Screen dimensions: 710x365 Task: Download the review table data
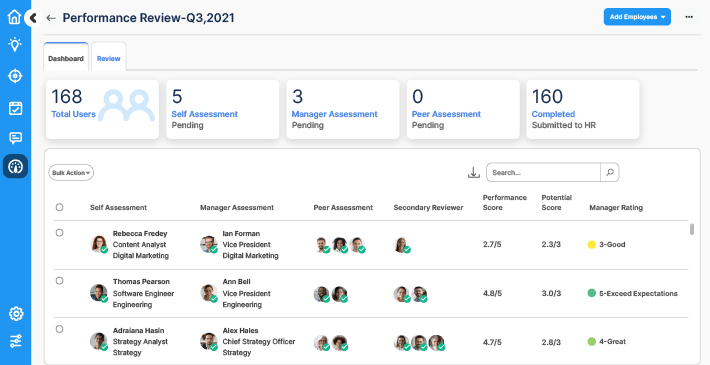coord(474,173)
